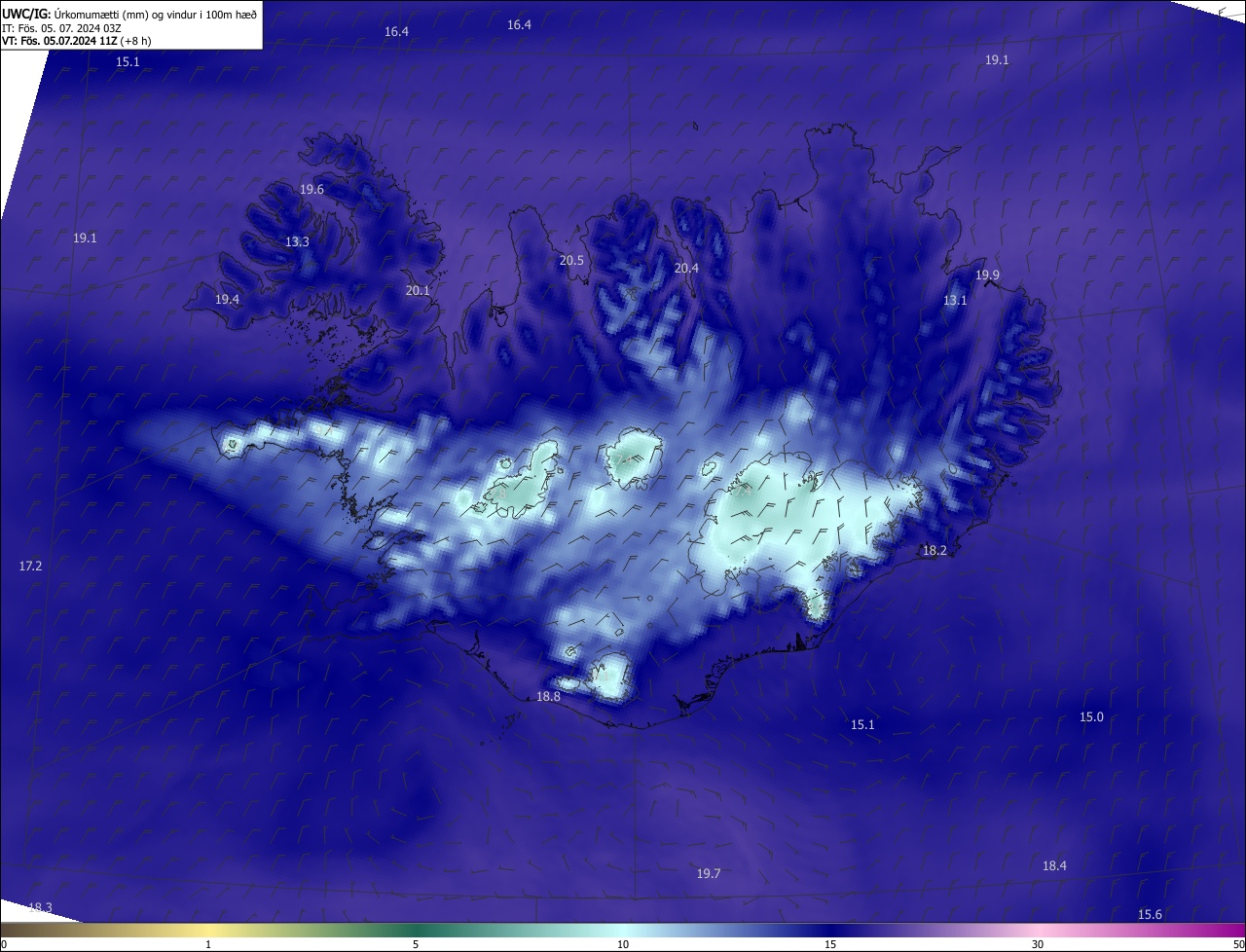The image size is (1246, 952).
Task: Click the '1' tick on the colour scale
Action: tap(208, 944)
